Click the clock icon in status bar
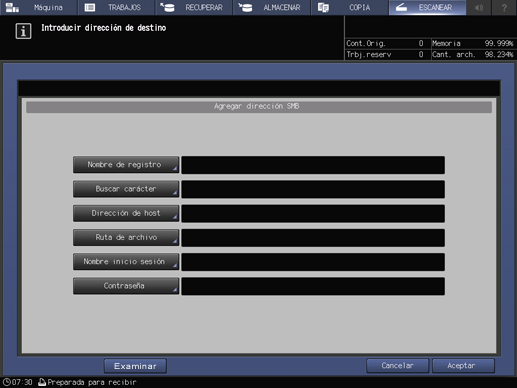The image size is (517, 388). [x=7, y=382]
